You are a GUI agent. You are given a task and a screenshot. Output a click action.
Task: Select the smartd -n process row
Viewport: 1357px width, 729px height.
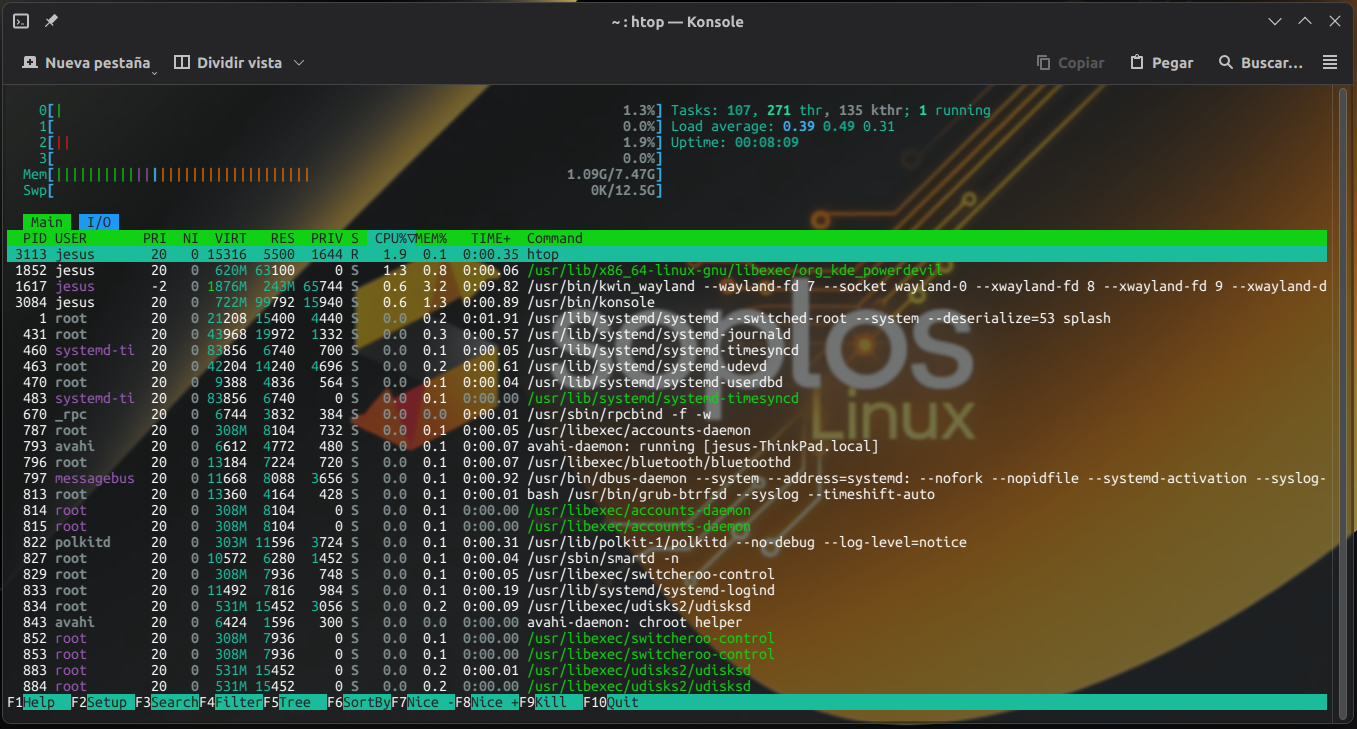(667, 558)
